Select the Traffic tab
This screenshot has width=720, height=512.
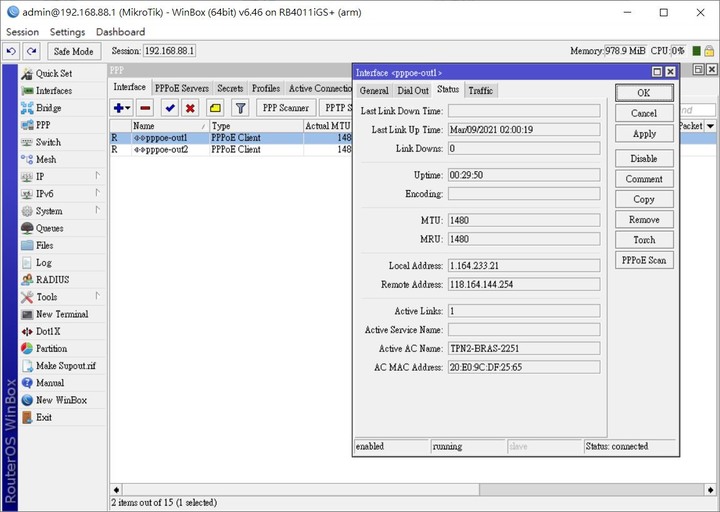click(480, 90)
